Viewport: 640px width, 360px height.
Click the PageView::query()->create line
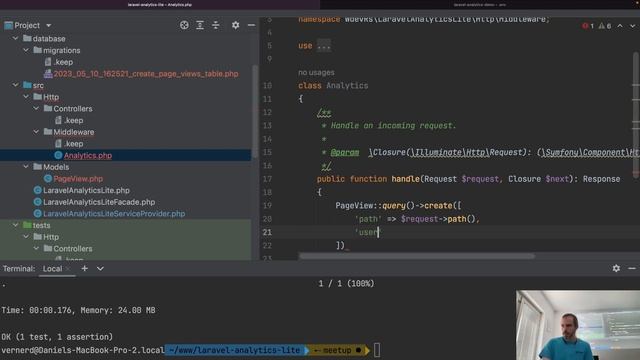pos(398,206)
